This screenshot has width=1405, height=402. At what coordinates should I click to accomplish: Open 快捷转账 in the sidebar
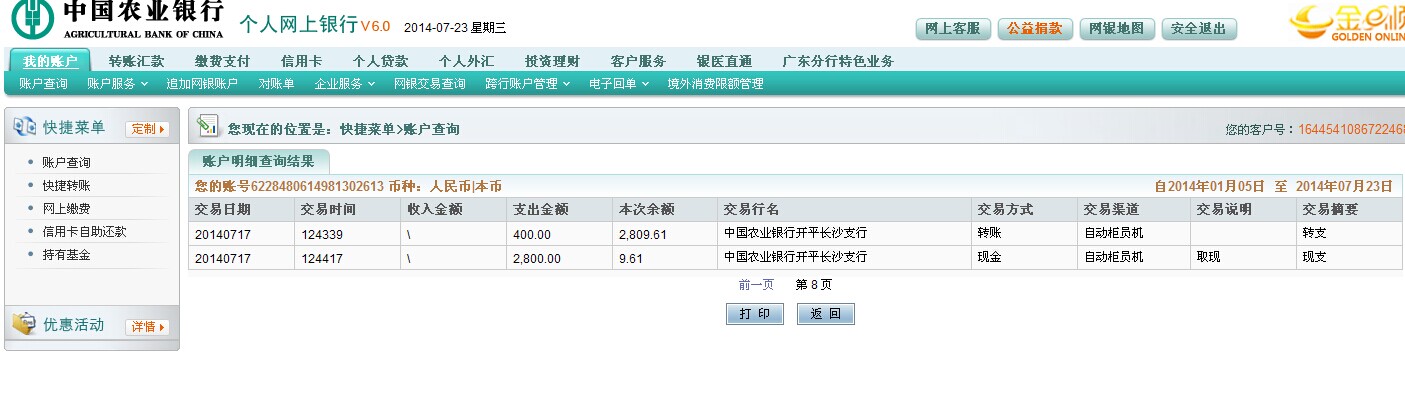coord(66,186)
